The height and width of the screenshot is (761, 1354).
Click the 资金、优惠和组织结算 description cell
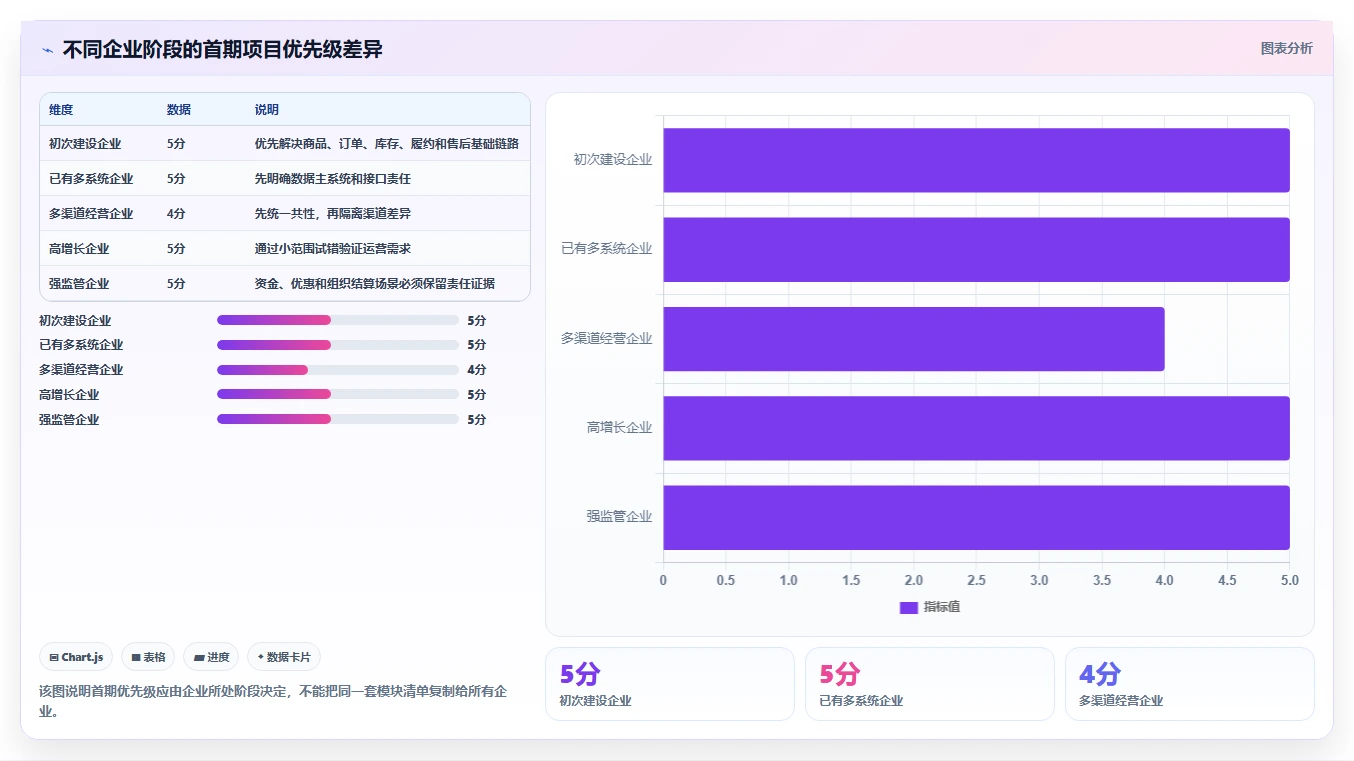click(375, 284)
